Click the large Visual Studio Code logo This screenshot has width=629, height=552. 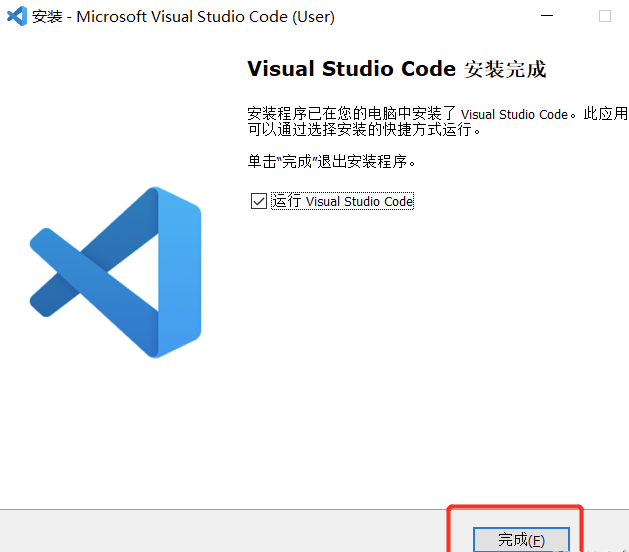coord(116,272)
